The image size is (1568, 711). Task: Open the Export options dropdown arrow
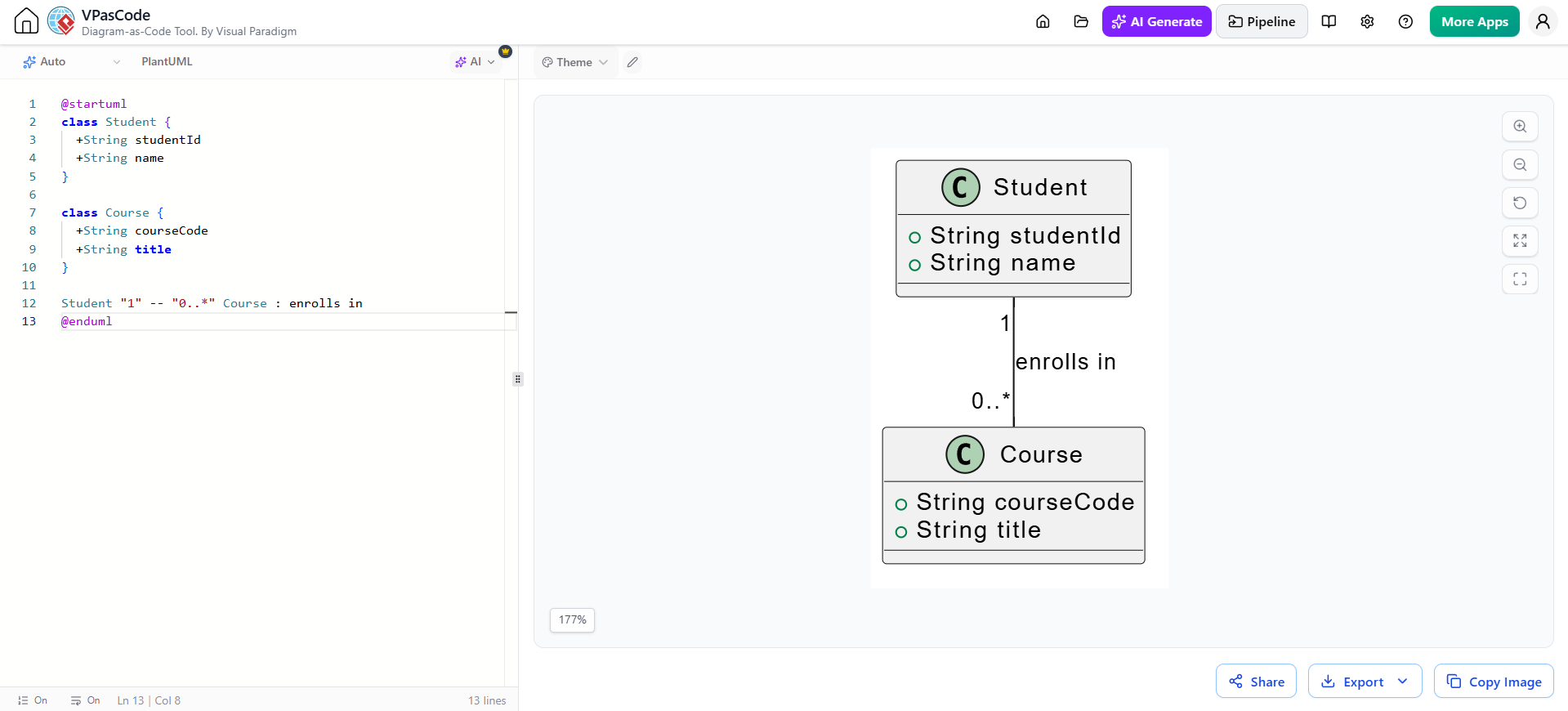pyautogui.click(x=1403, y=682)
